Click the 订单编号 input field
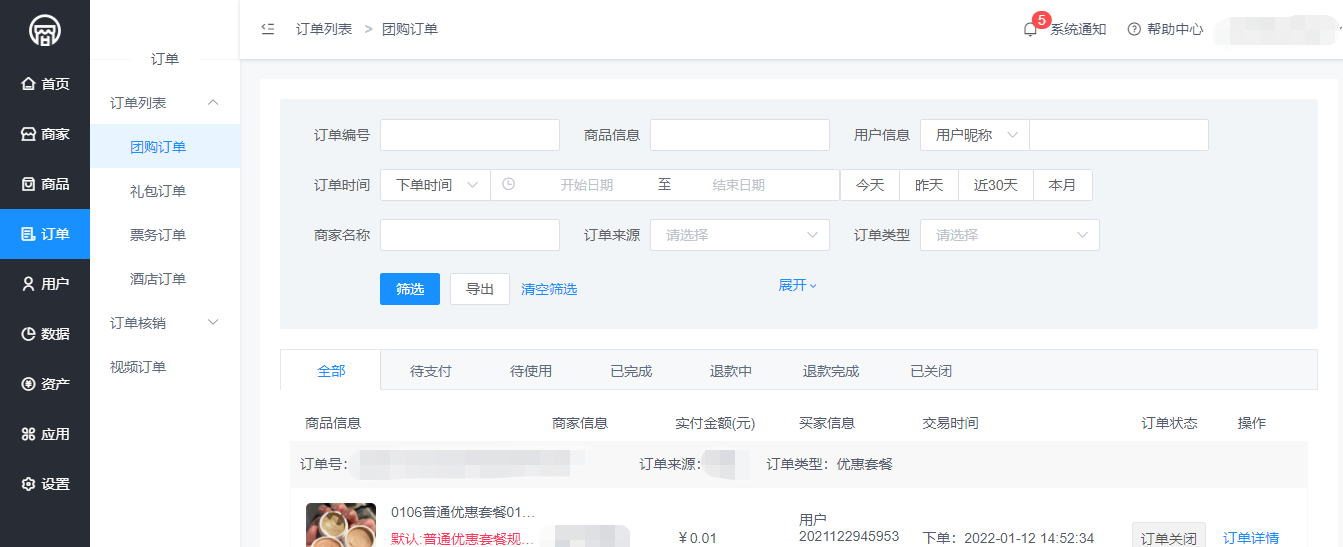The height and width of the screenshot is (547, 1343). pos(469,135)
